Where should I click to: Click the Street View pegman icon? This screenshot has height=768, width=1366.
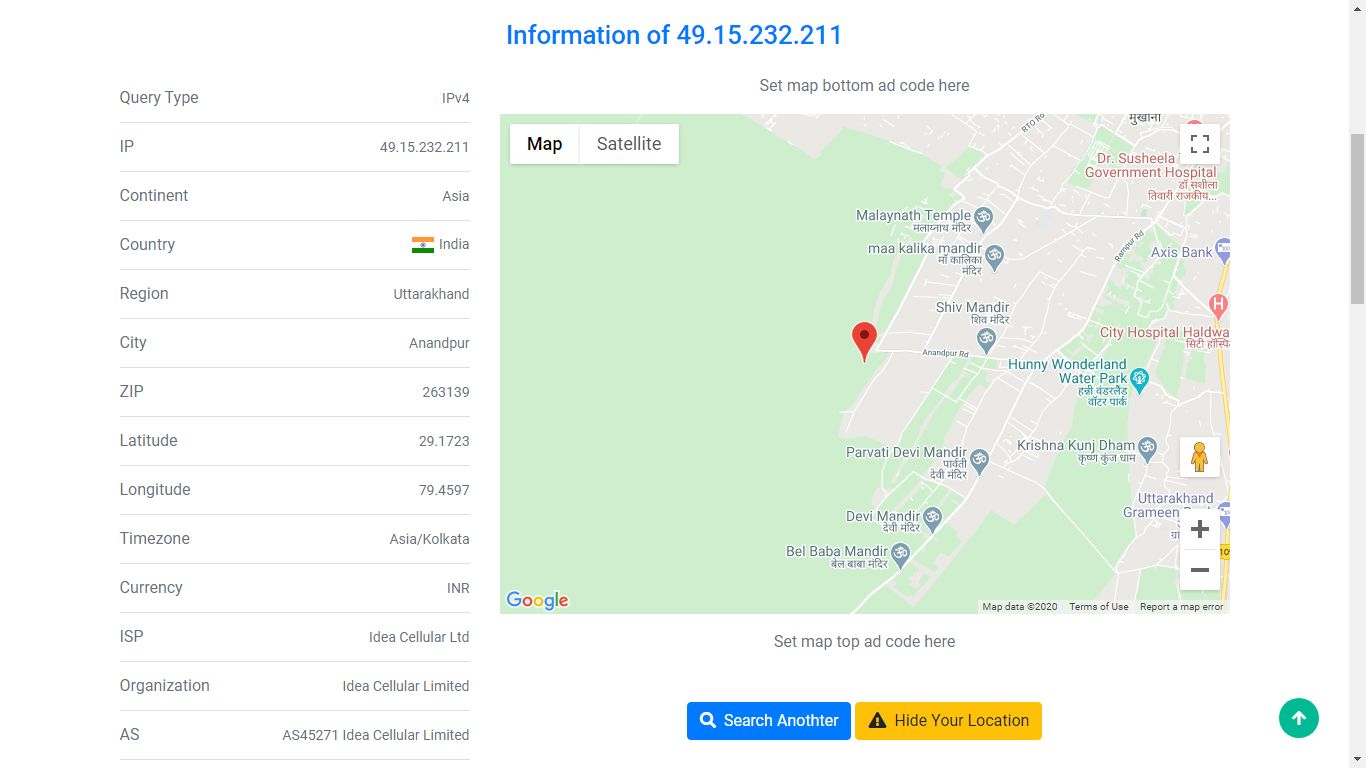coord(1200,457)
